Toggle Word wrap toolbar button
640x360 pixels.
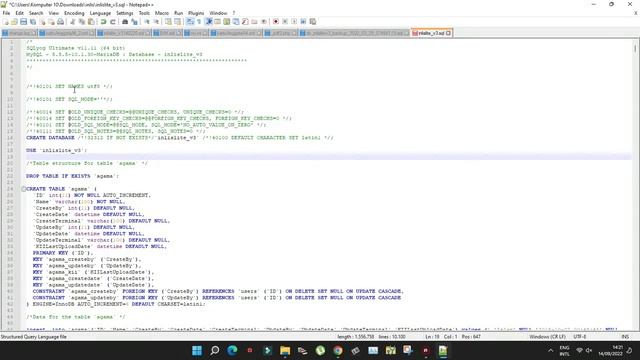pos(190,21)
